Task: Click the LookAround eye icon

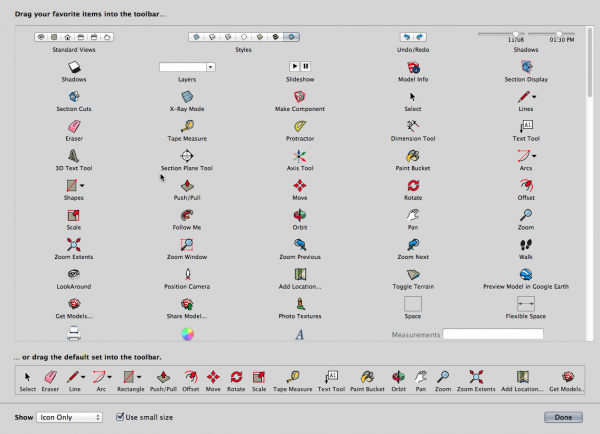Action: point(73,274)
